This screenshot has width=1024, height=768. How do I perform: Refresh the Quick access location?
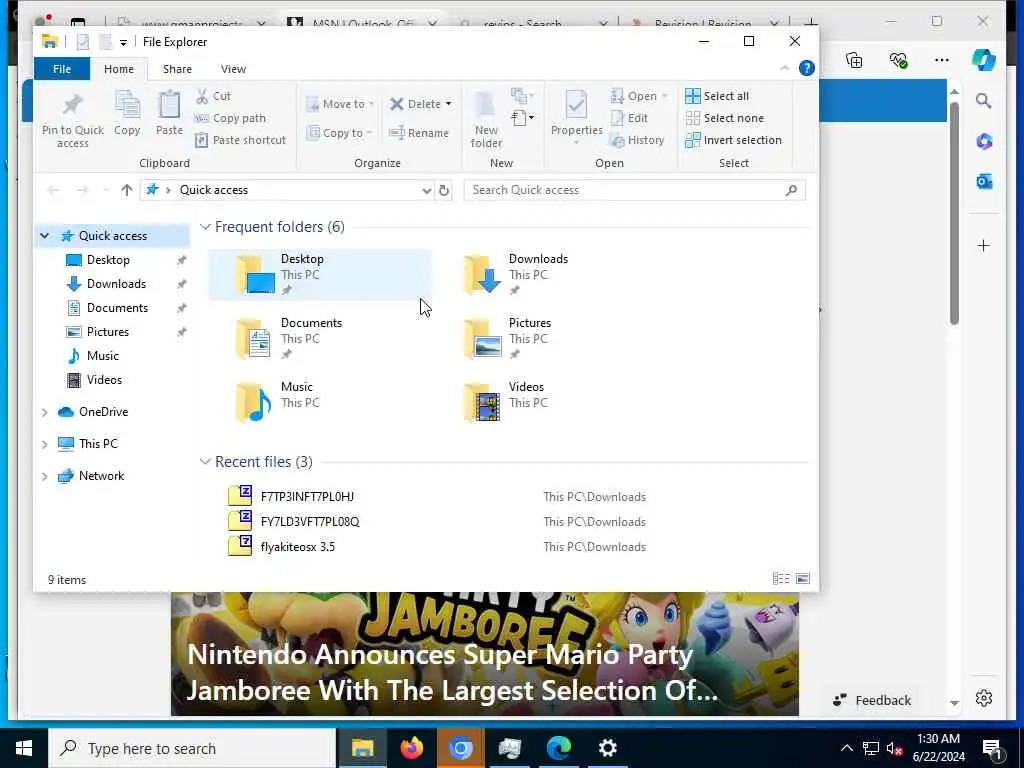(444, 190)
